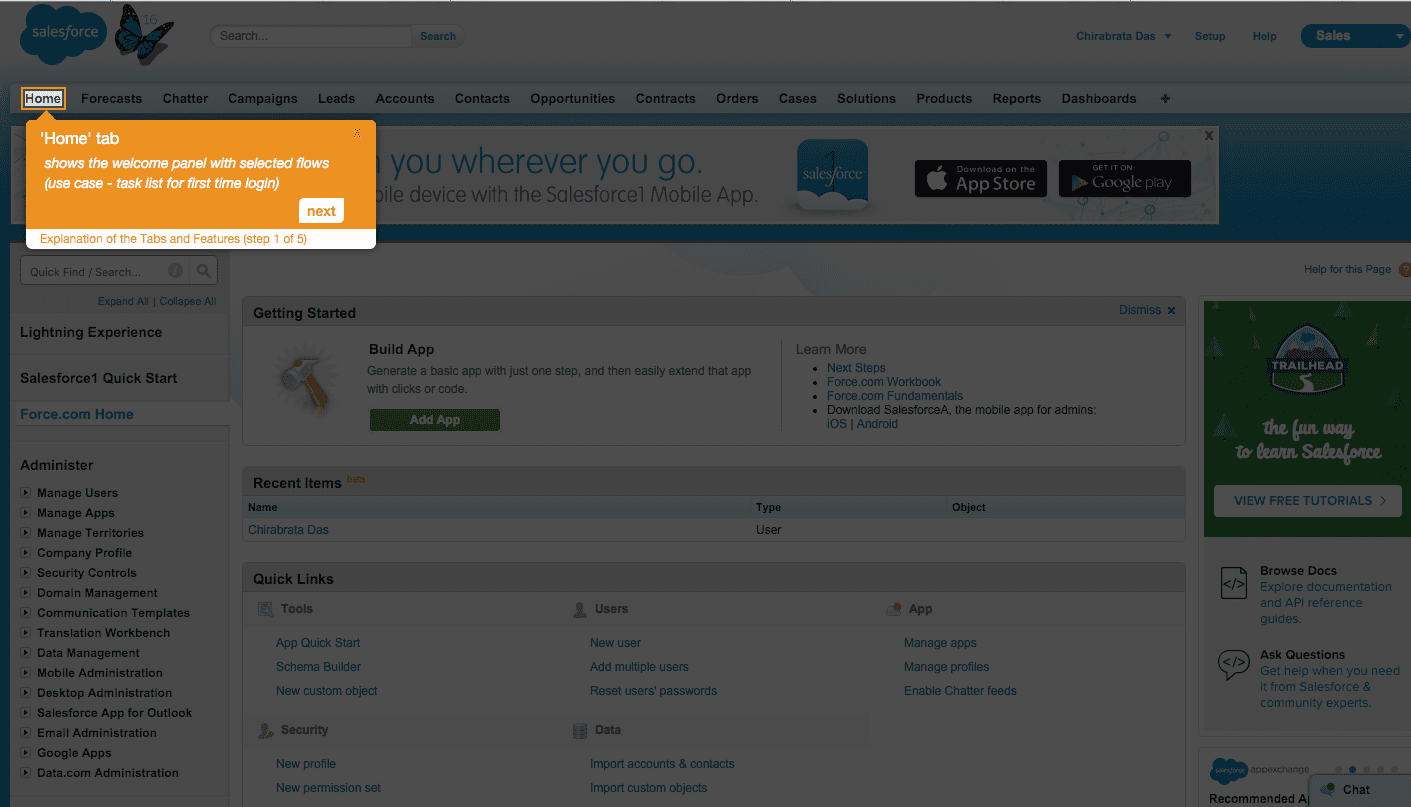The height and width of the screenshot is (807, 1411).
Task: Expand Manage Apps tree node
Action: point(26,513)
